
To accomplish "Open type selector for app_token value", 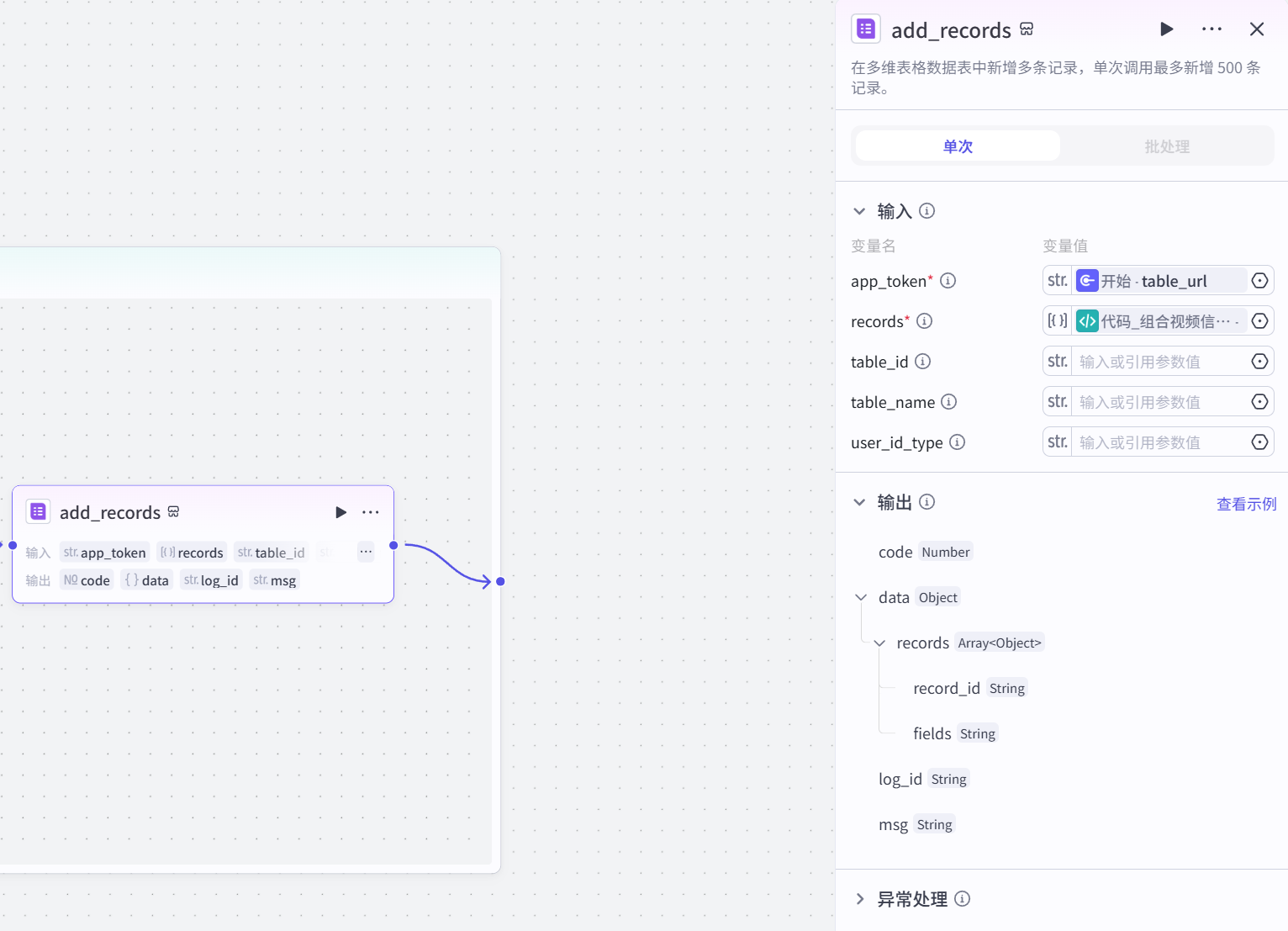I will point(1058,281).
